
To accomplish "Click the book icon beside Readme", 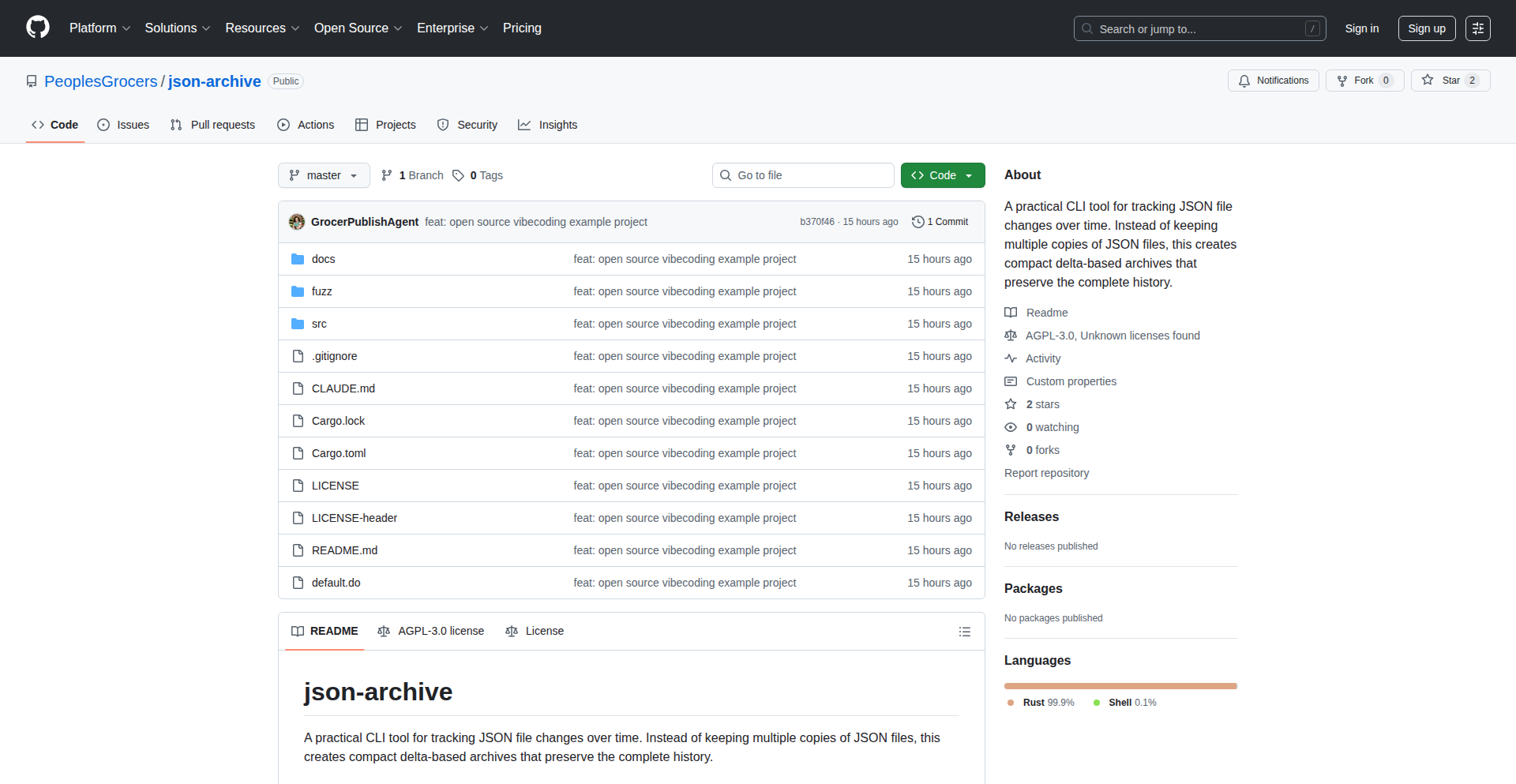I will (1011, 313).
